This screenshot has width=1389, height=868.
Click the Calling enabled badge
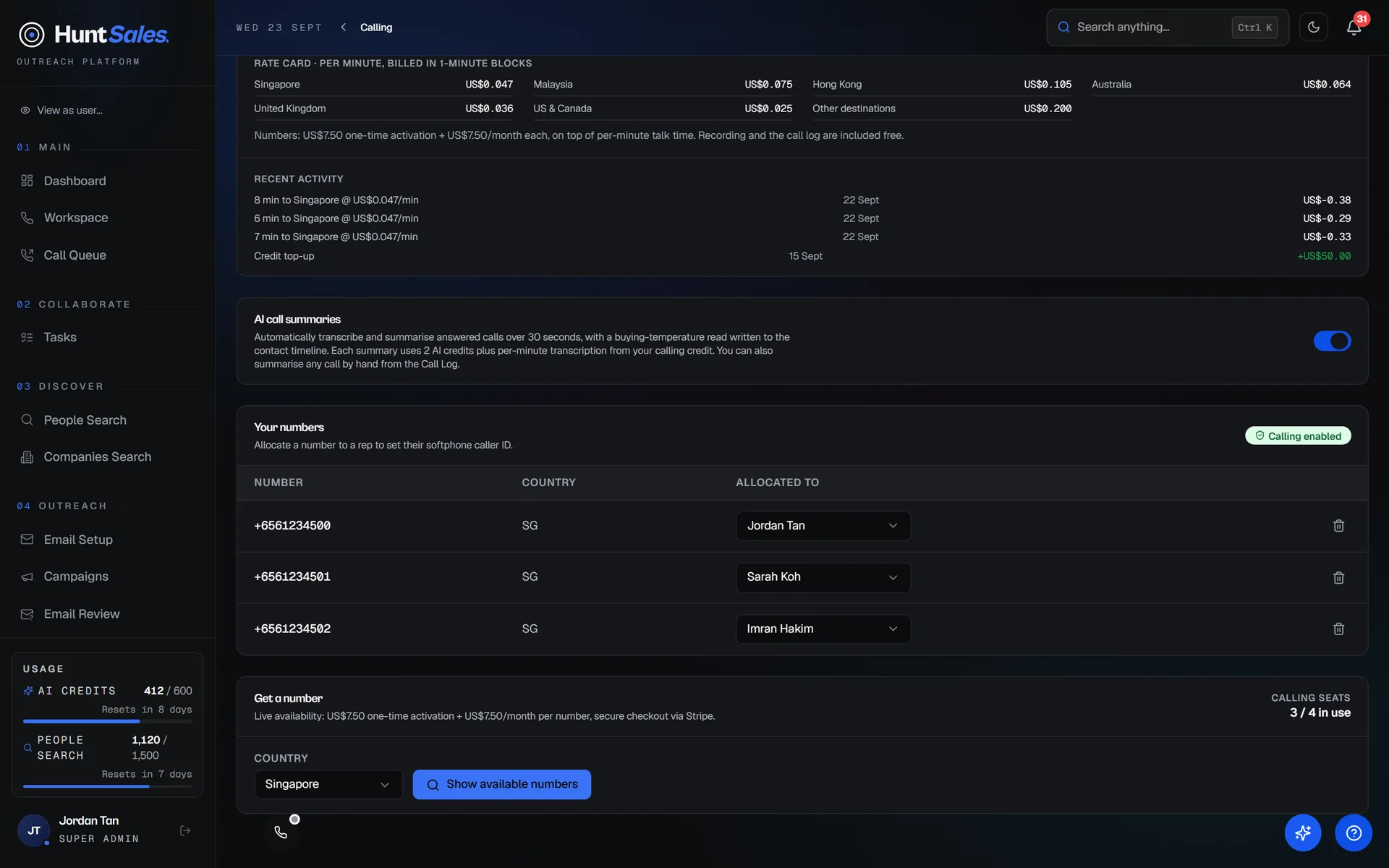(1298, 435)
